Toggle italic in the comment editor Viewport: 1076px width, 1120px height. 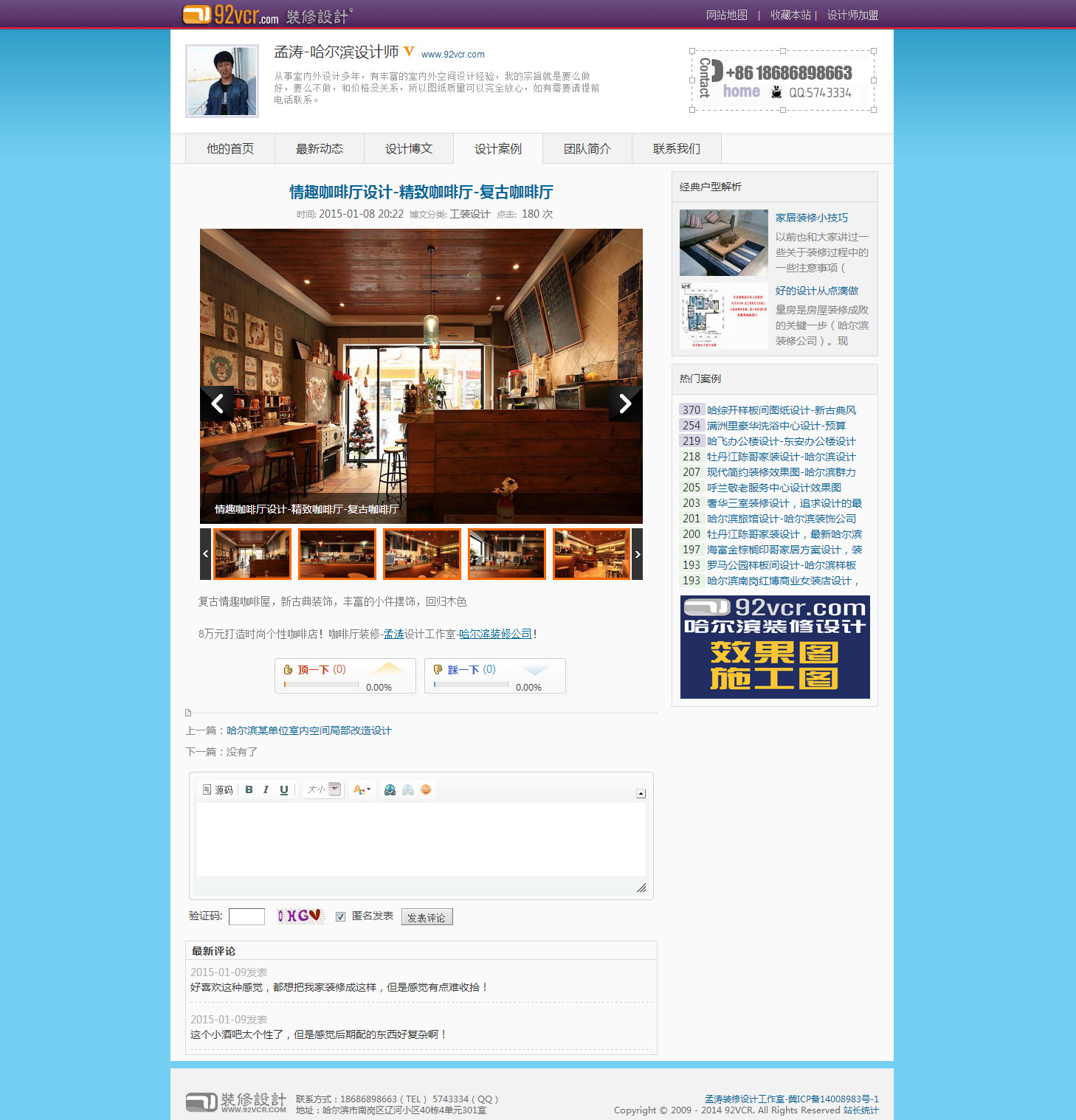pyautogui.click(x=266, y=789)
